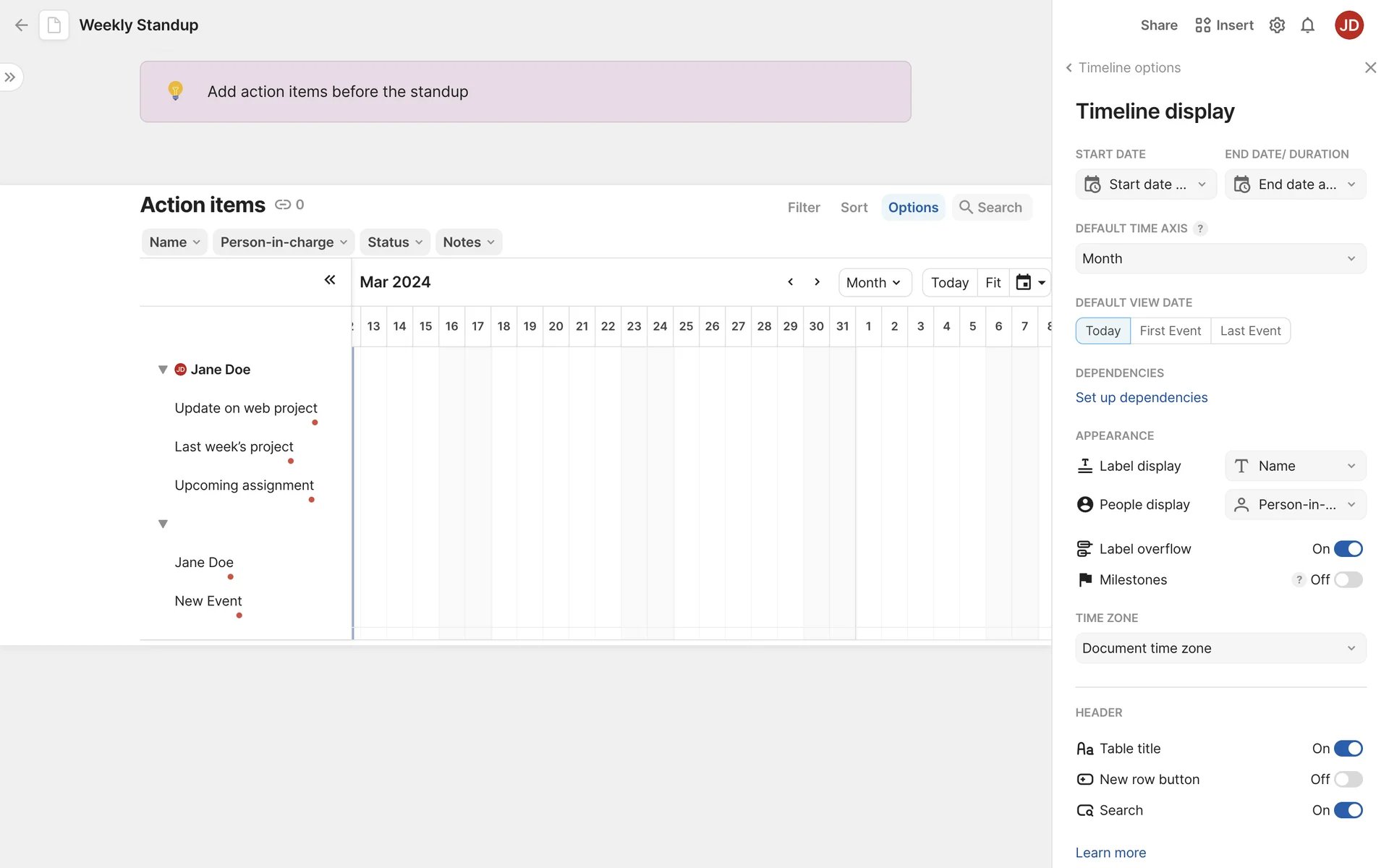
Task: Open the Document time zone dropdown
Action: (1220, 649)
